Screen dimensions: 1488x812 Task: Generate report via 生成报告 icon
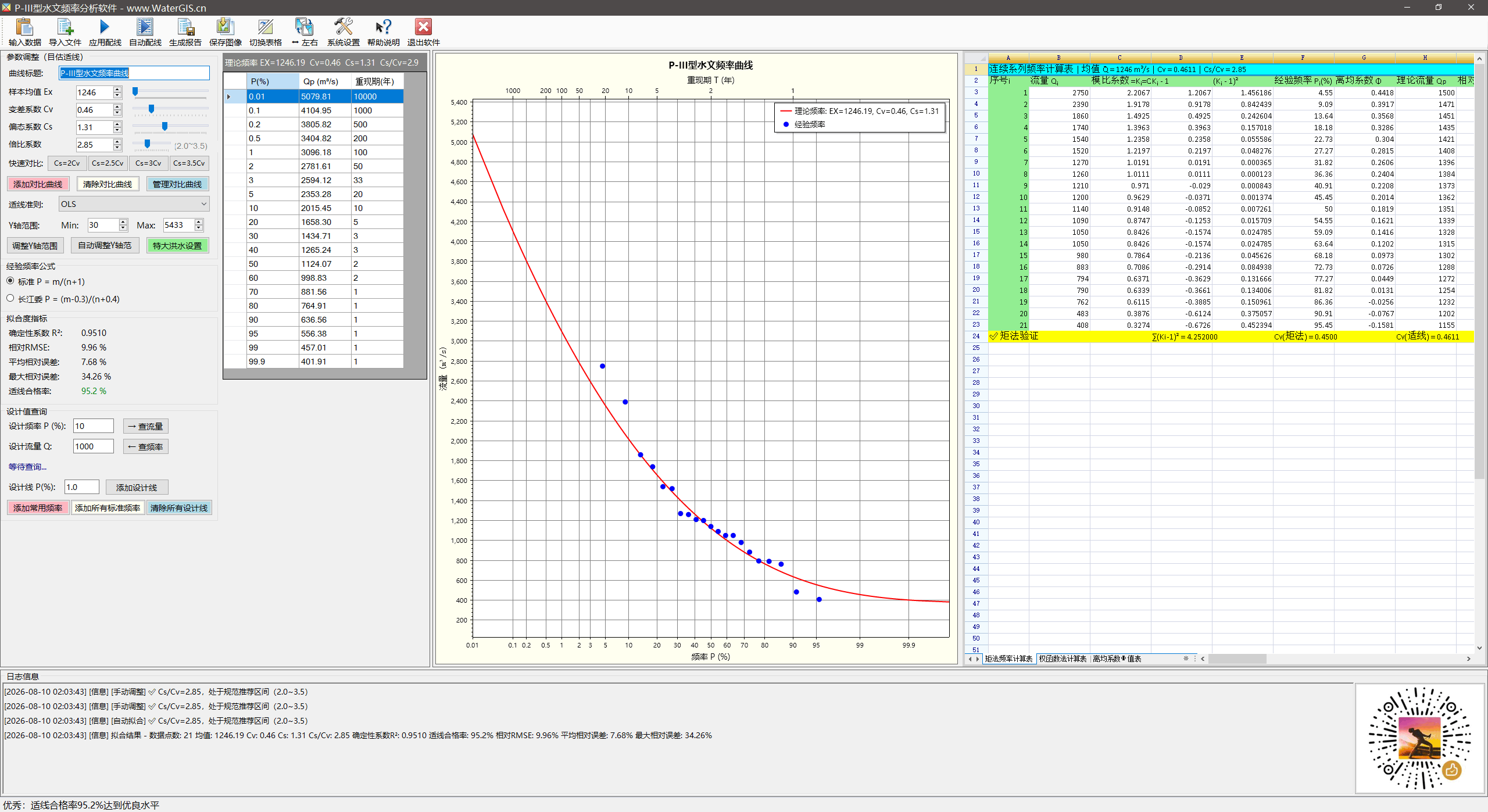185,32
